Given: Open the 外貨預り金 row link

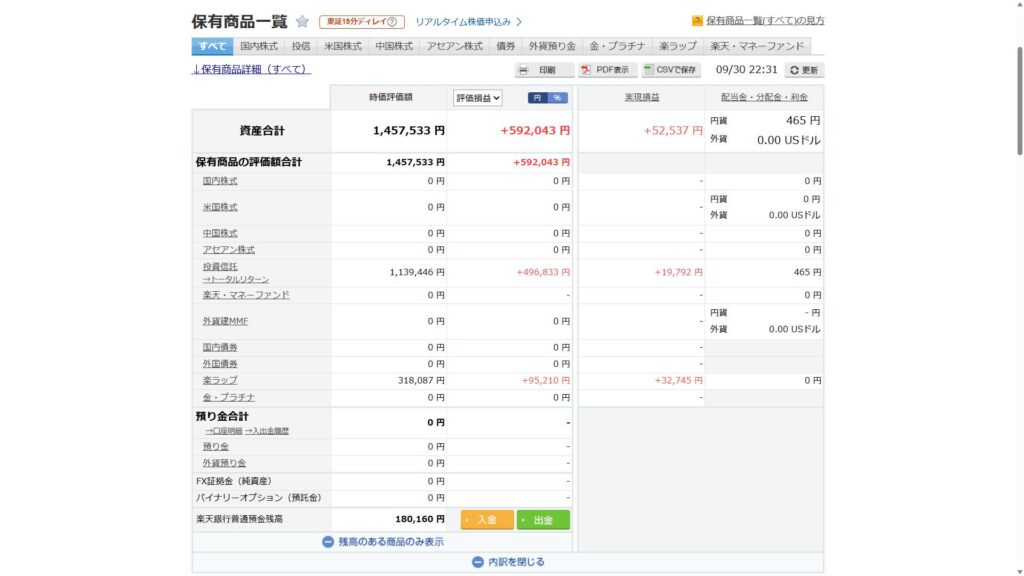Looking at the screenshot, I should coord(224,463).
